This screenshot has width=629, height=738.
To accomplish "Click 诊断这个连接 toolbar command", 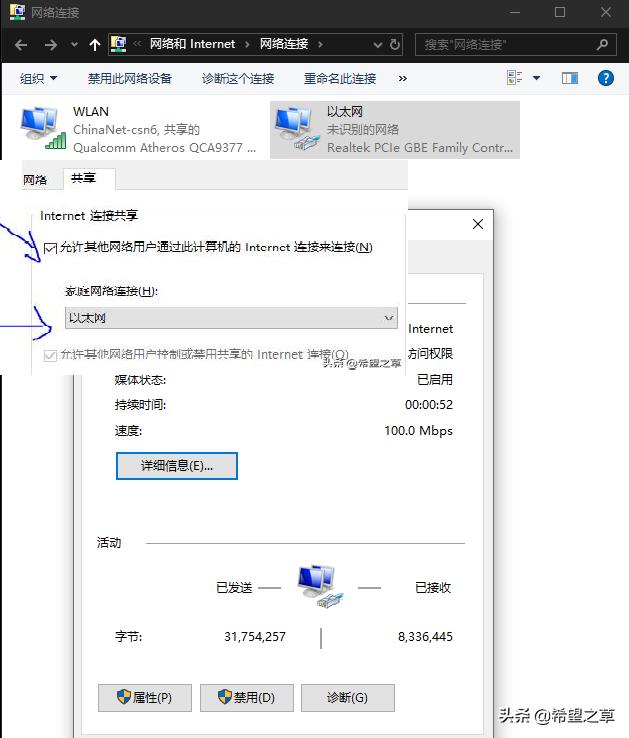I will pyautogui.click(x=238, y=78).
